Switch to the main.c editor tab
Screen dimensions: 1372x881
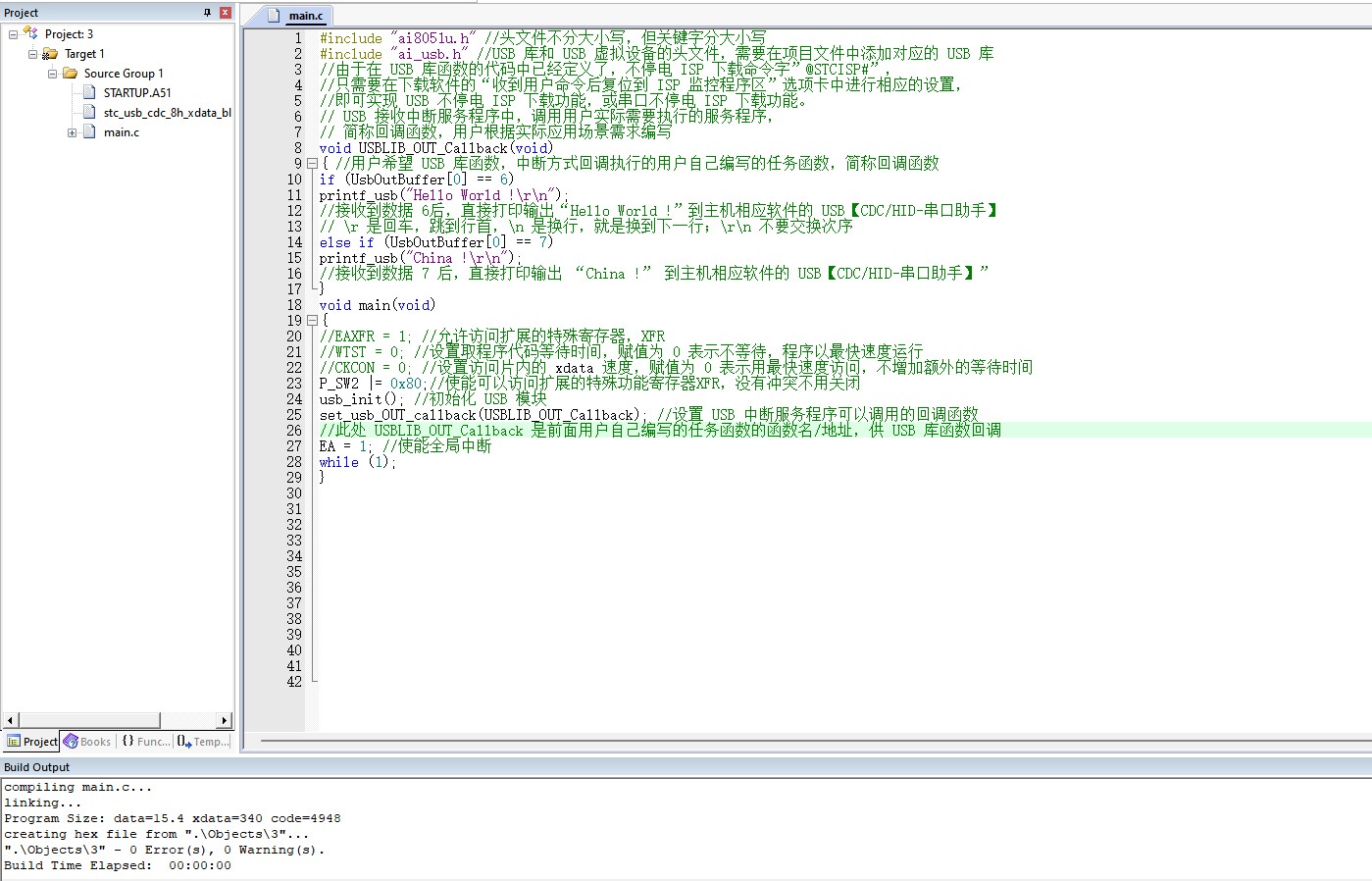[x=295, y=16]
